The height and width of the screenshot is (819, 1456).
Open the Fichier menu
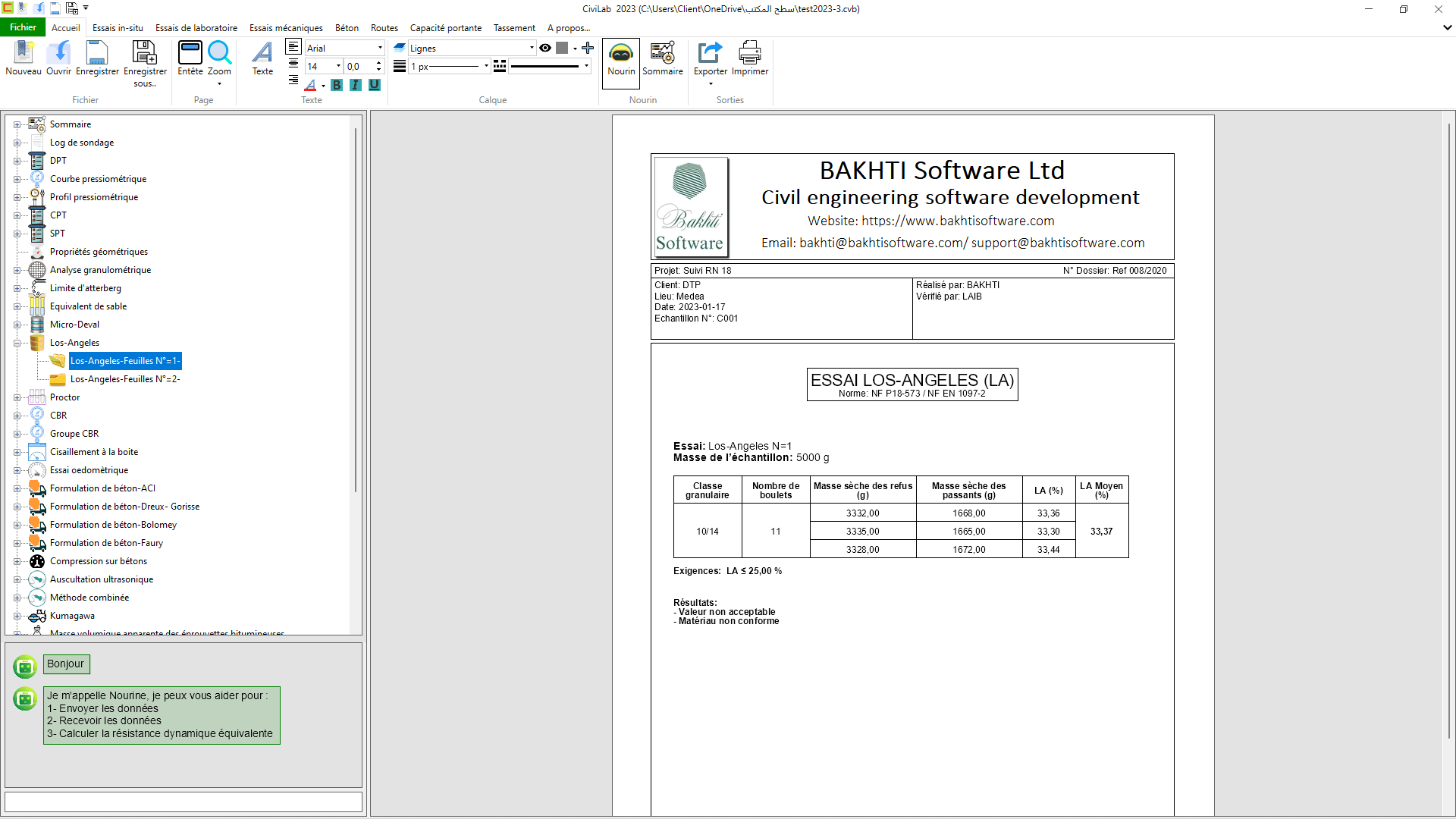pos(23,27)
